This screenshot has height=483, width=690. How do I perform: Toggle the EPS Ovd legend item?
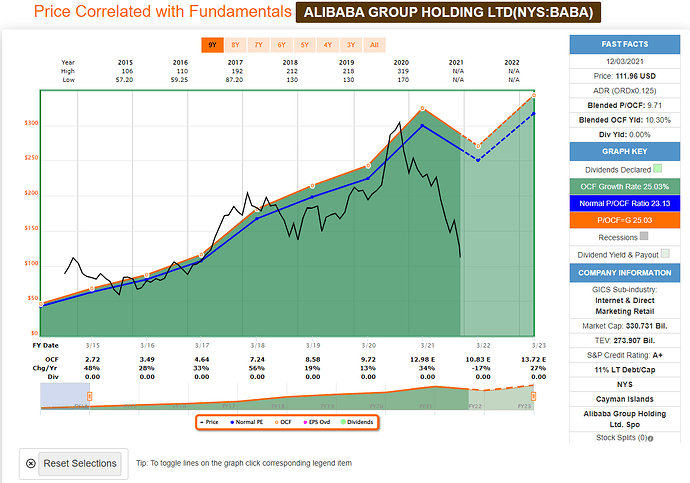point(316,422)
